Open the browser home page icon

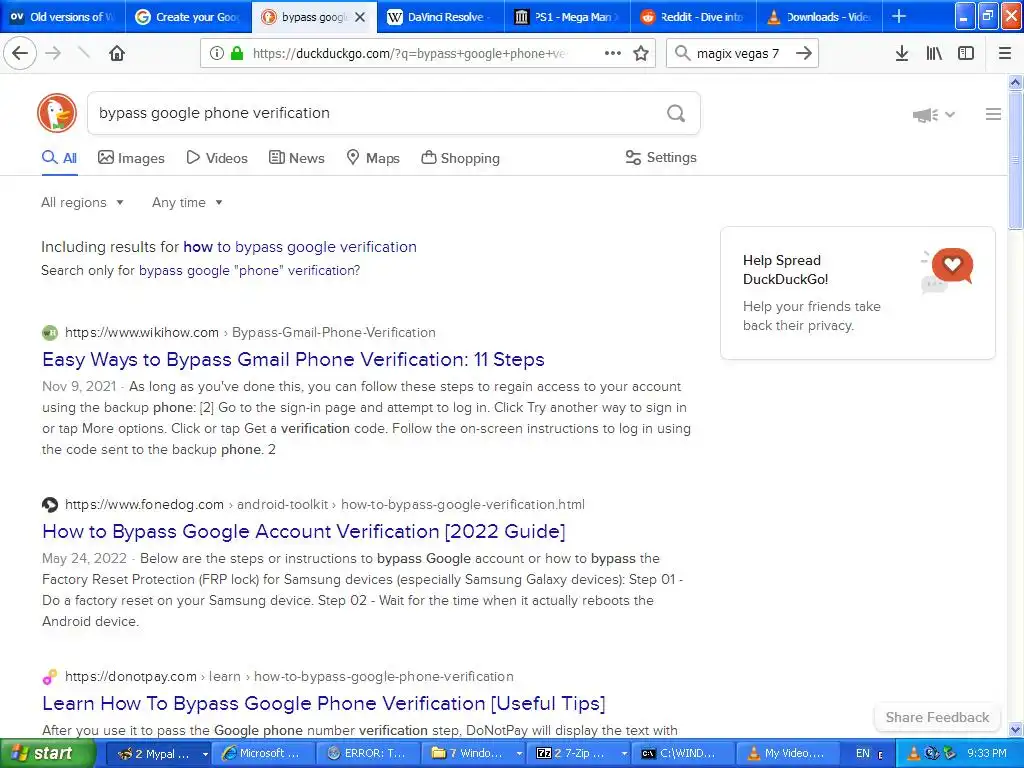tap(117, 53)
